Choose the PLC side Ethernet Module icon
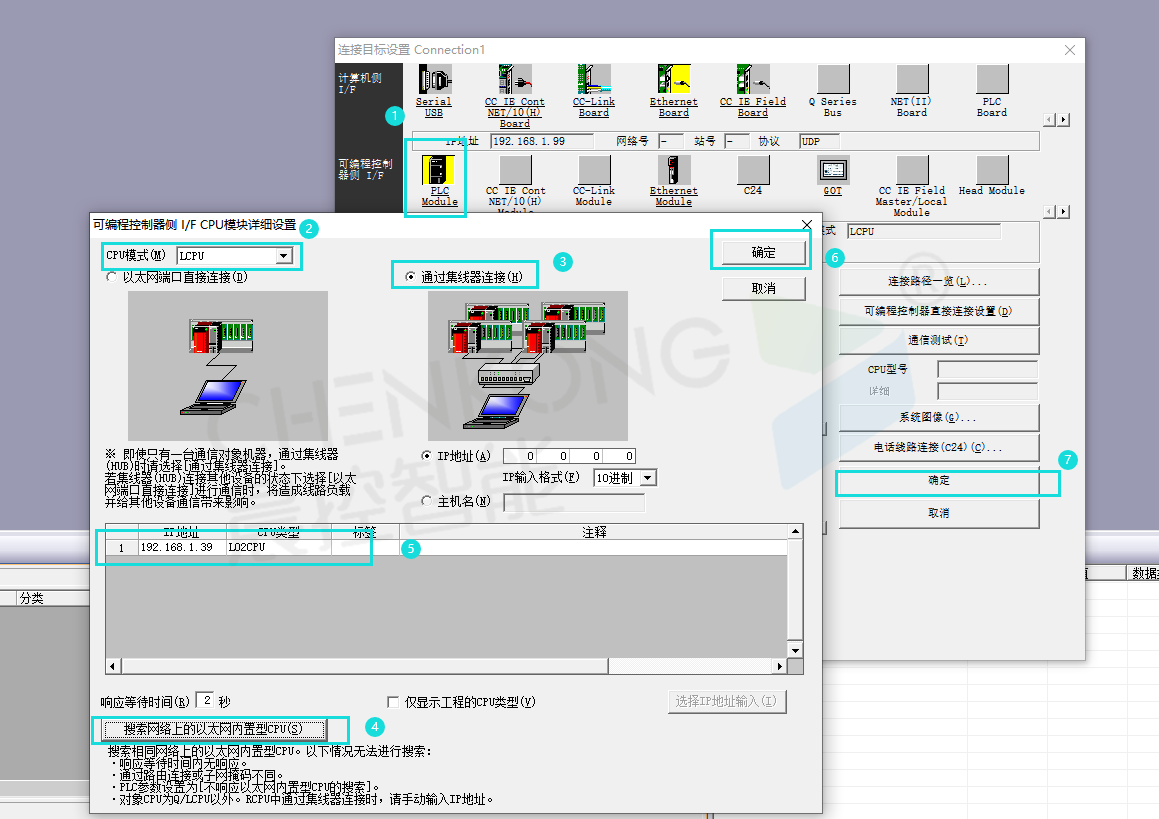The height and width of the screenshot is (819, 1159). (x=673, y=170)
